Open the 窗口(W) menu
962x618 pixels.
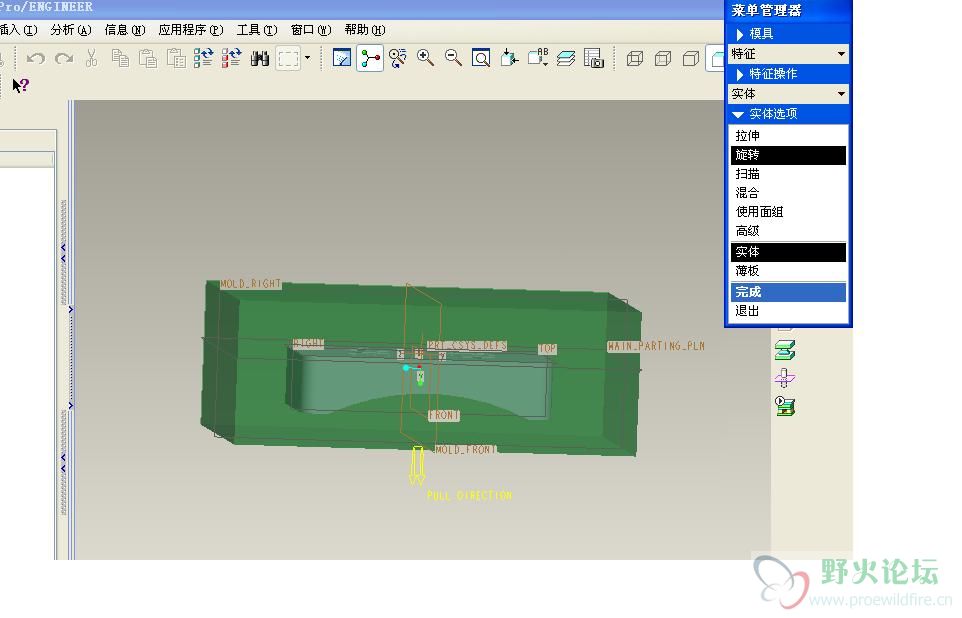(x=311, y=29)
